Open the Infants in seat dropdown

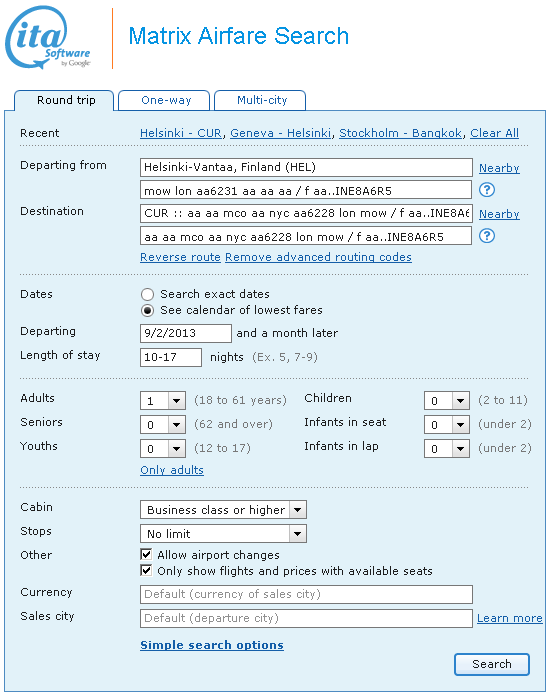tap(447, 425)
